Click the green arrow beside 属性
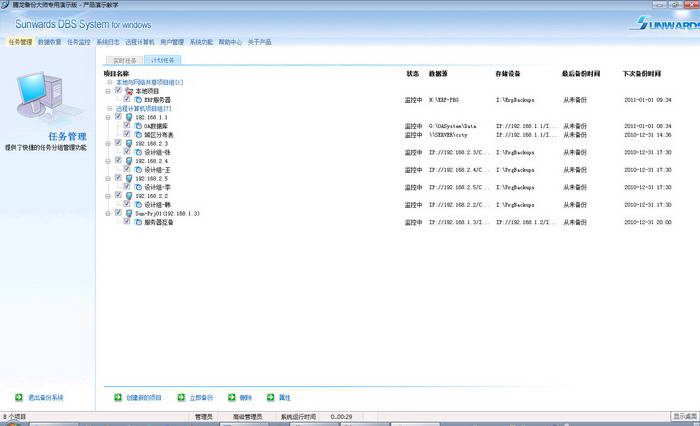Screen dimensions: 700x426 point(271,397)
